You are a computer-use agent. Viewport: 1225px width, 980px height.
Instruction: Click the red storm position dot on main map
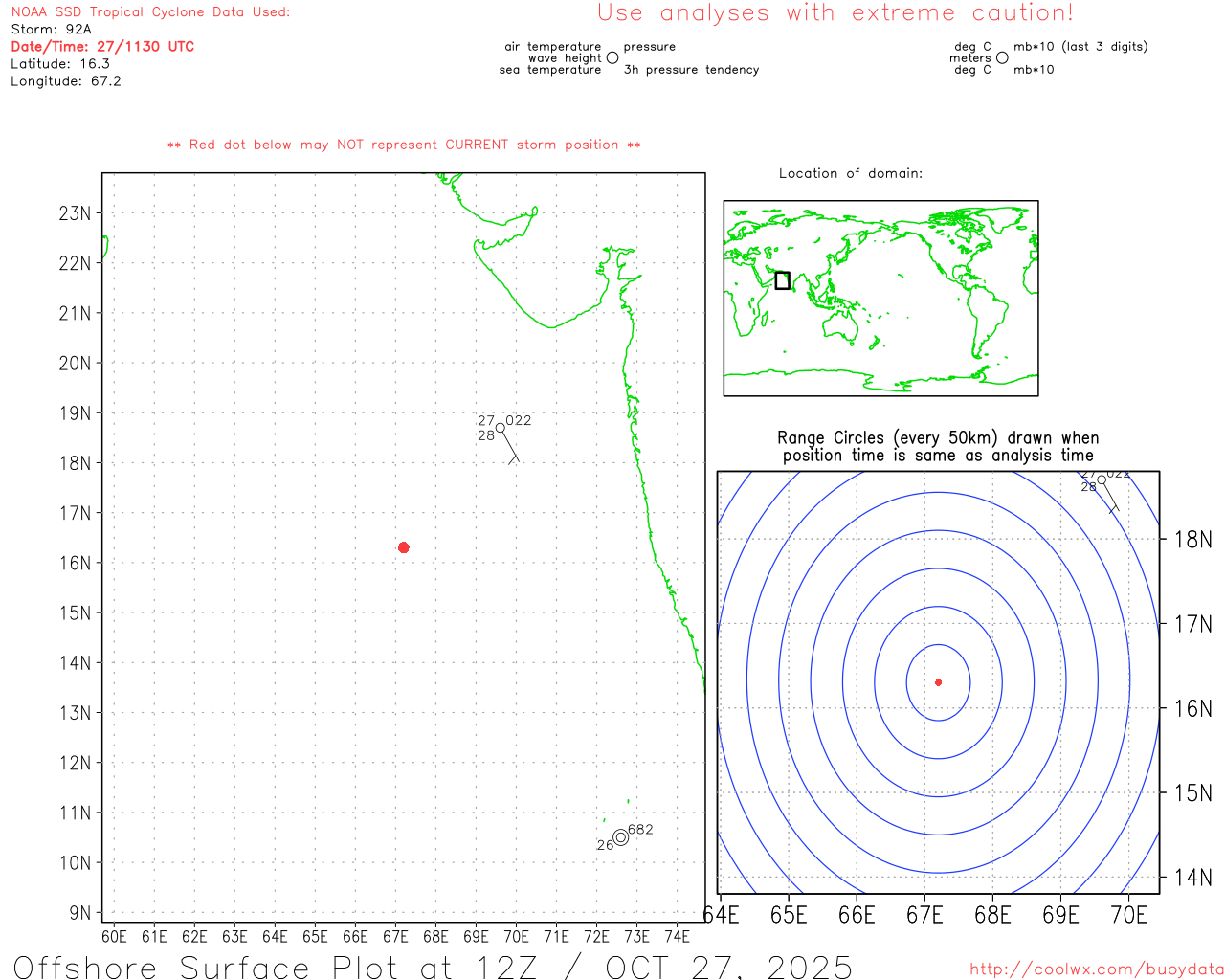point(404,547)
